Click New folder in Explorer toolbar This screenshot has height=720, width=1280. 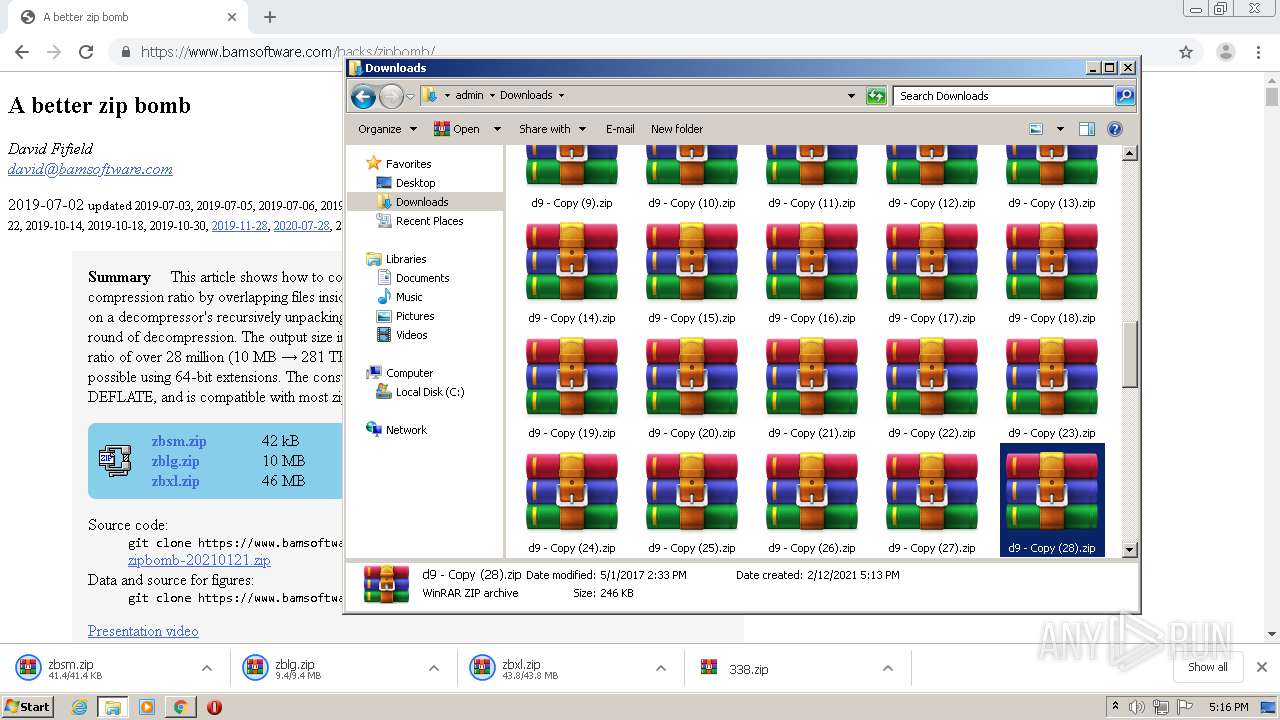(677, 129)
